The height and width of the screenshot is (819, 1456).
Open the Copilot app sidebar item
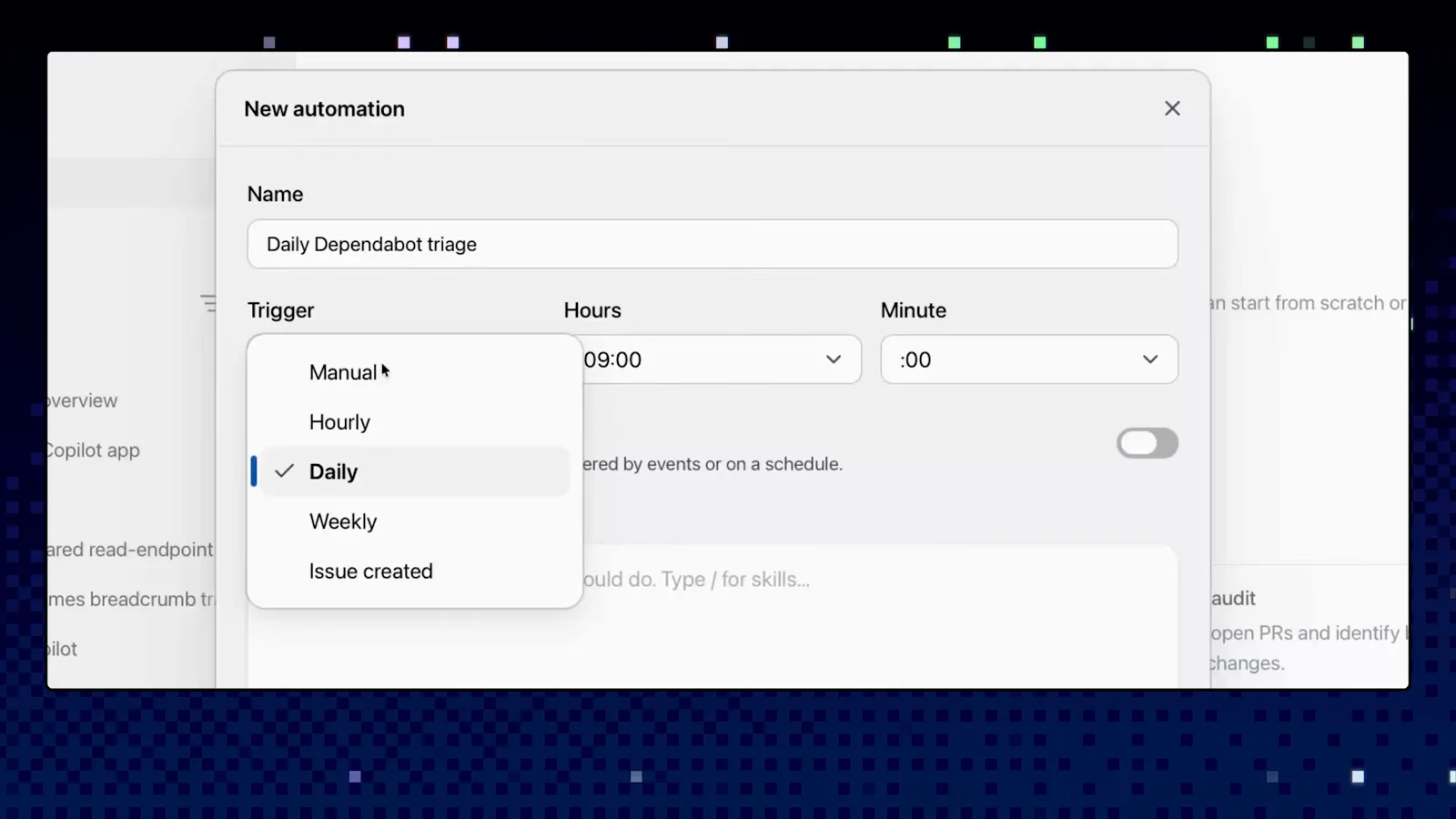click(93, 450)
